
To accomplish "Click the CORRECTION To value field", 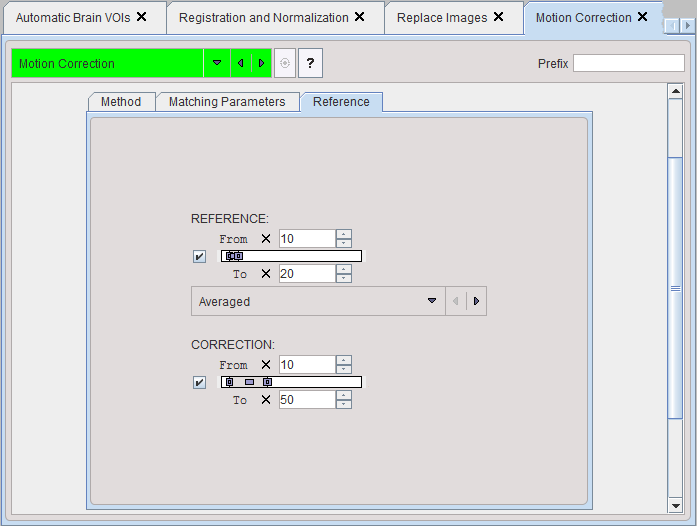I will 307,400.
